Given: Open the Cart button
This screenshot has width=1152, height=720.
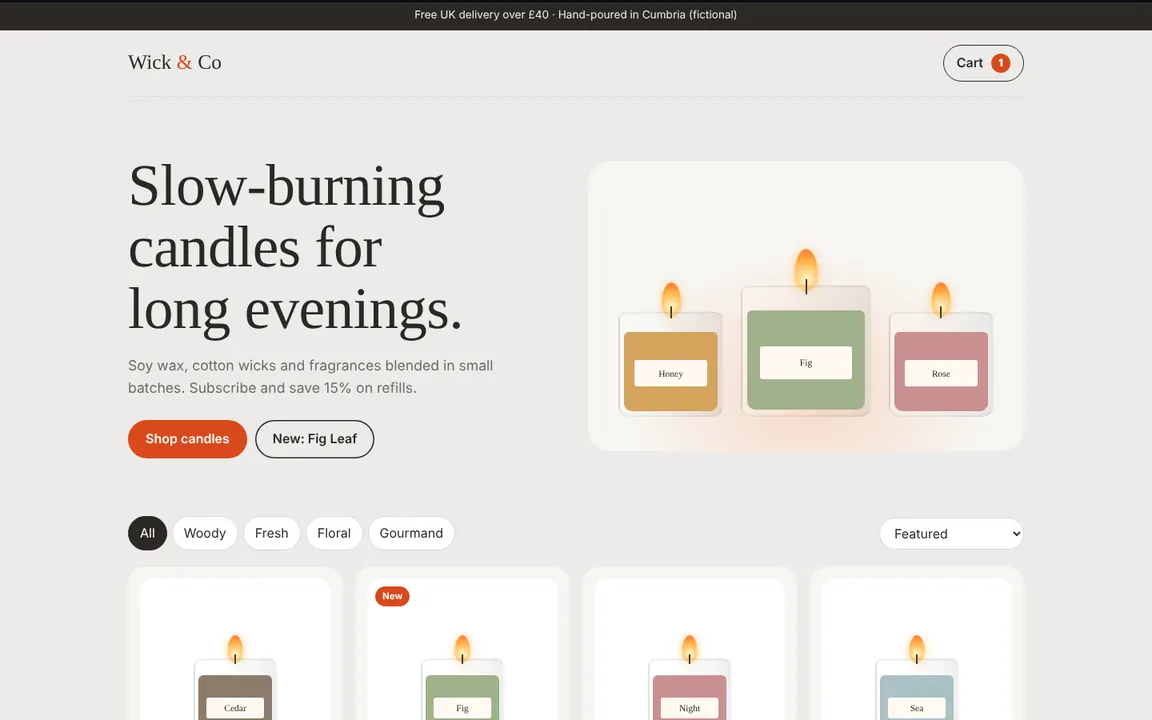Looking at the screenshot, I should 983,63.
